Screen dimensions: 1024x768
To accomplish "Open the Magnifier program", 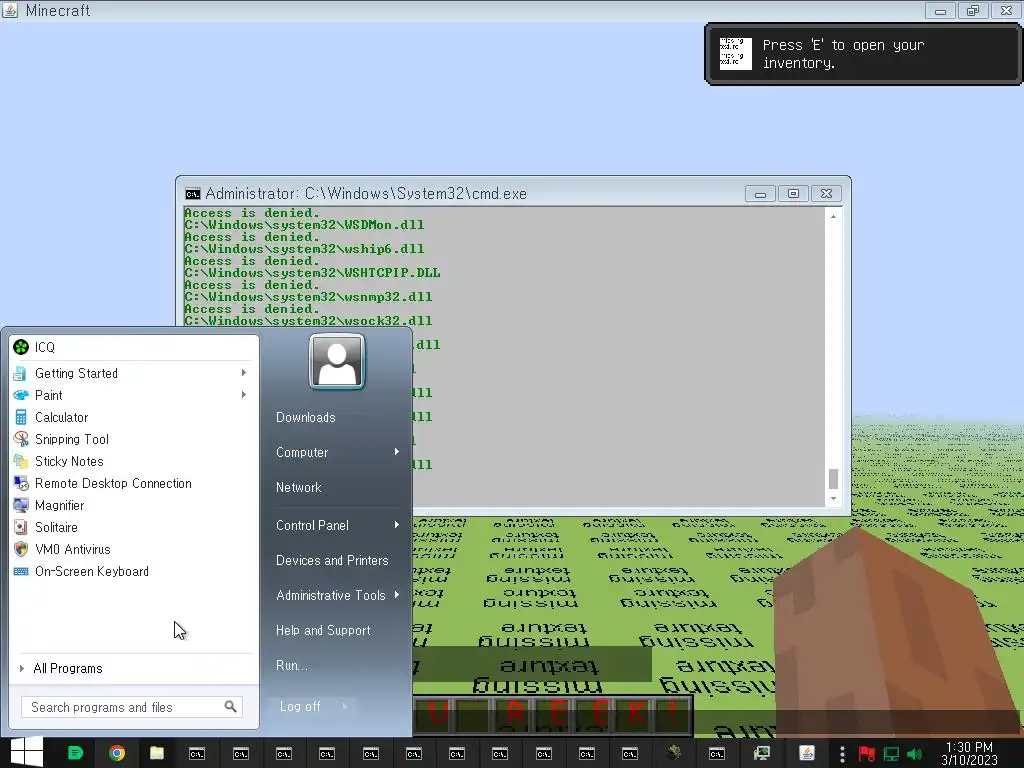I will coord(134,505).
